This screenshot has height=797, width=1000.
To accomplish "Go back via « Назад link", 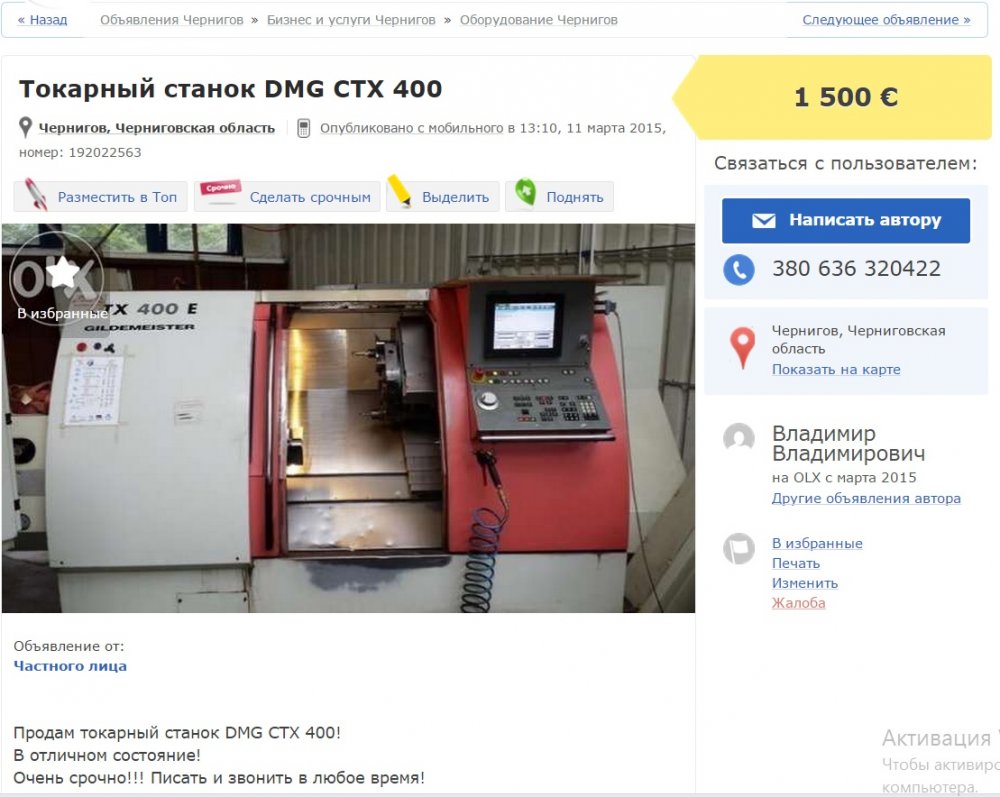I will coord(42,20).
